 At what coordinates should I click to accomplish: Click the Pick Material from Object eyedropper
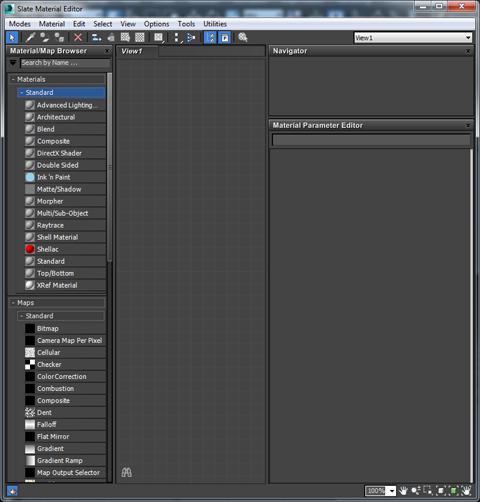(30, 37)
